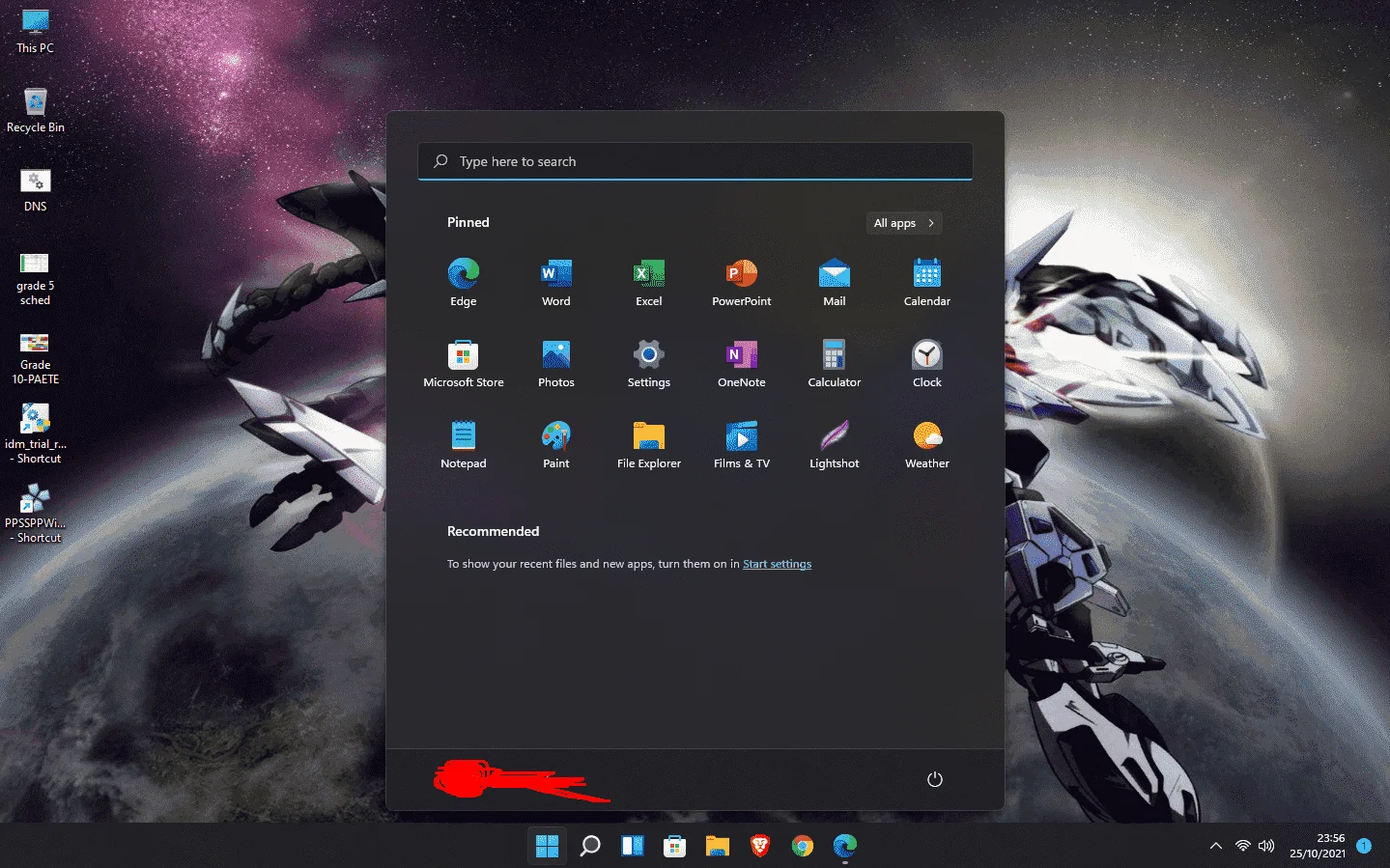Open Lightshot from pinned apps
The image size is (1390, 868).
[x=835, y=444]
